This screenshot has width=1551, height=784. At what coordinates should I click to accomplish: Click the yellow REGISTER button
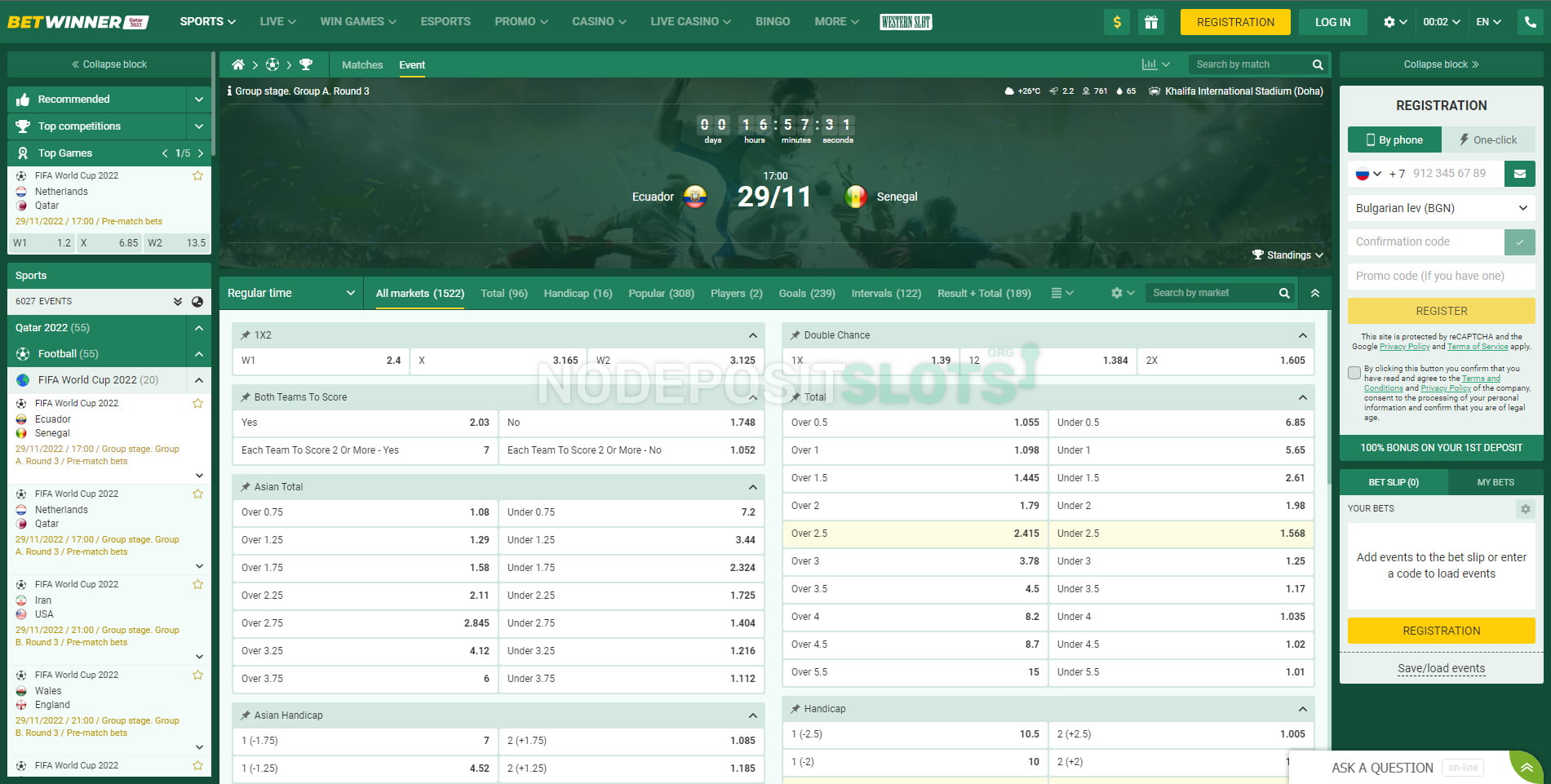[1441, 311]
